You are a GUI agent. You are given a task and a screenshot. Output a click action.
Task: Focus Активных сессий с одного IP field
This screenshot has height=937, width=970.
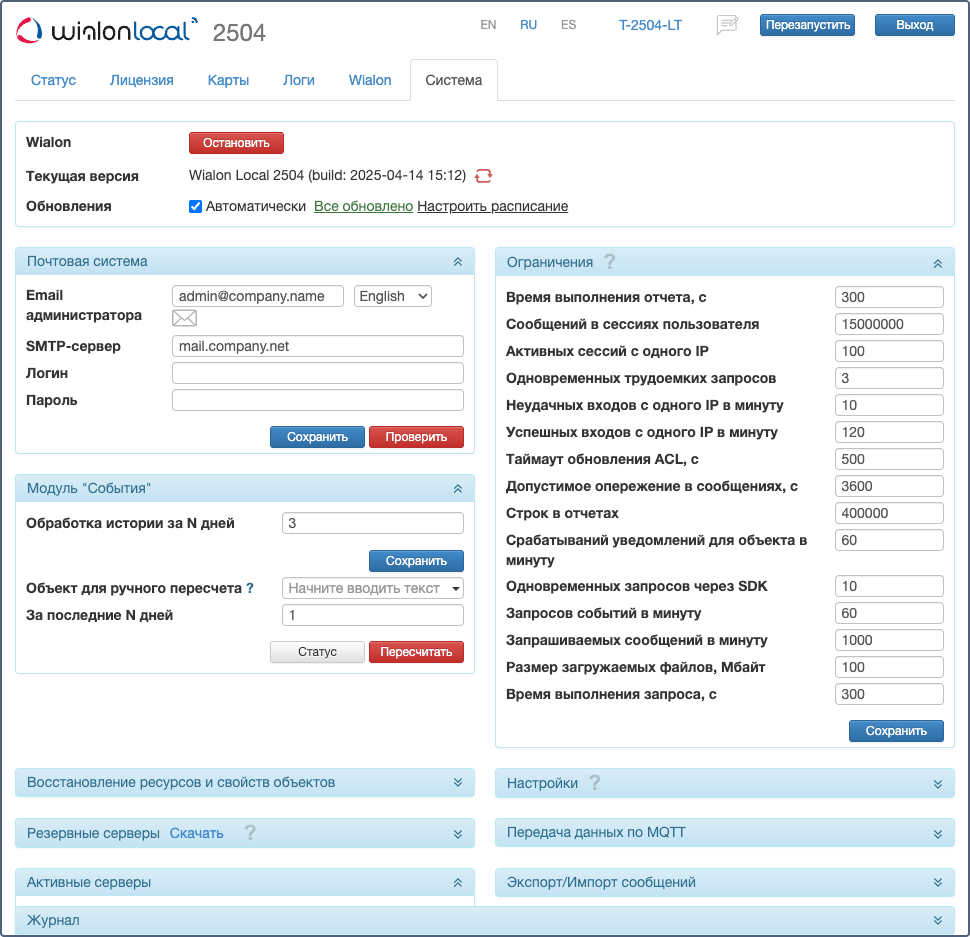(x=889, y=351)
